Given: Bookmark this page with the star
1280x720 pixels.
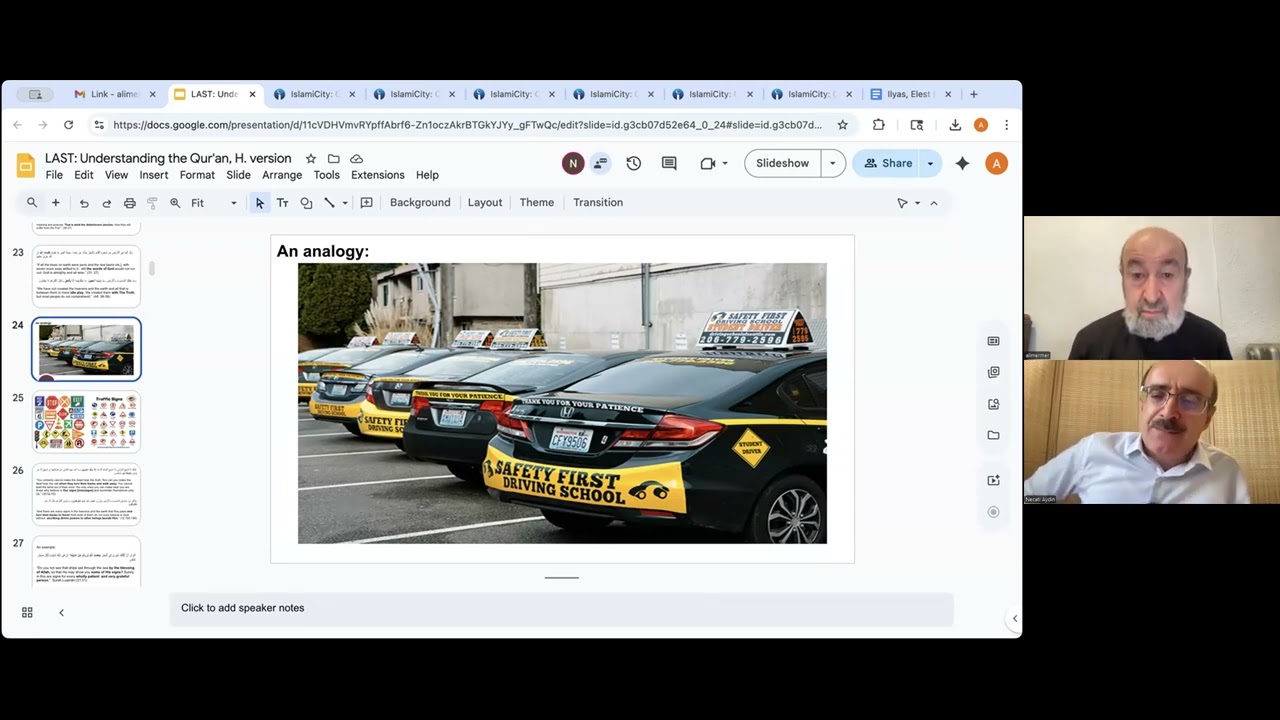Looking at the screenshot, I should click(843, 125).
